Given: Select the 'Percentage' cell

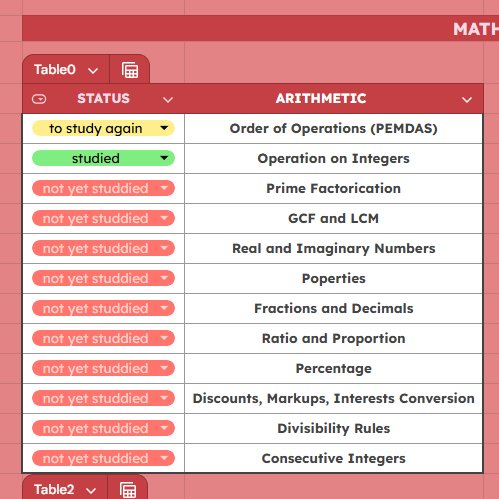Looking at the screenshot, I should tap(334, 369).
